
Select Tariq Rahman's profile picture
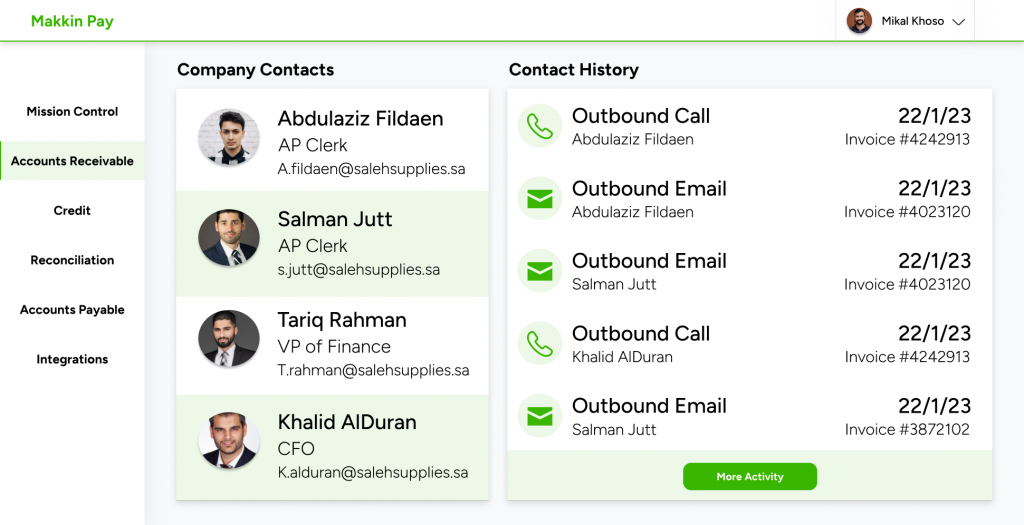pyautogui.click(x=229, y=340)
